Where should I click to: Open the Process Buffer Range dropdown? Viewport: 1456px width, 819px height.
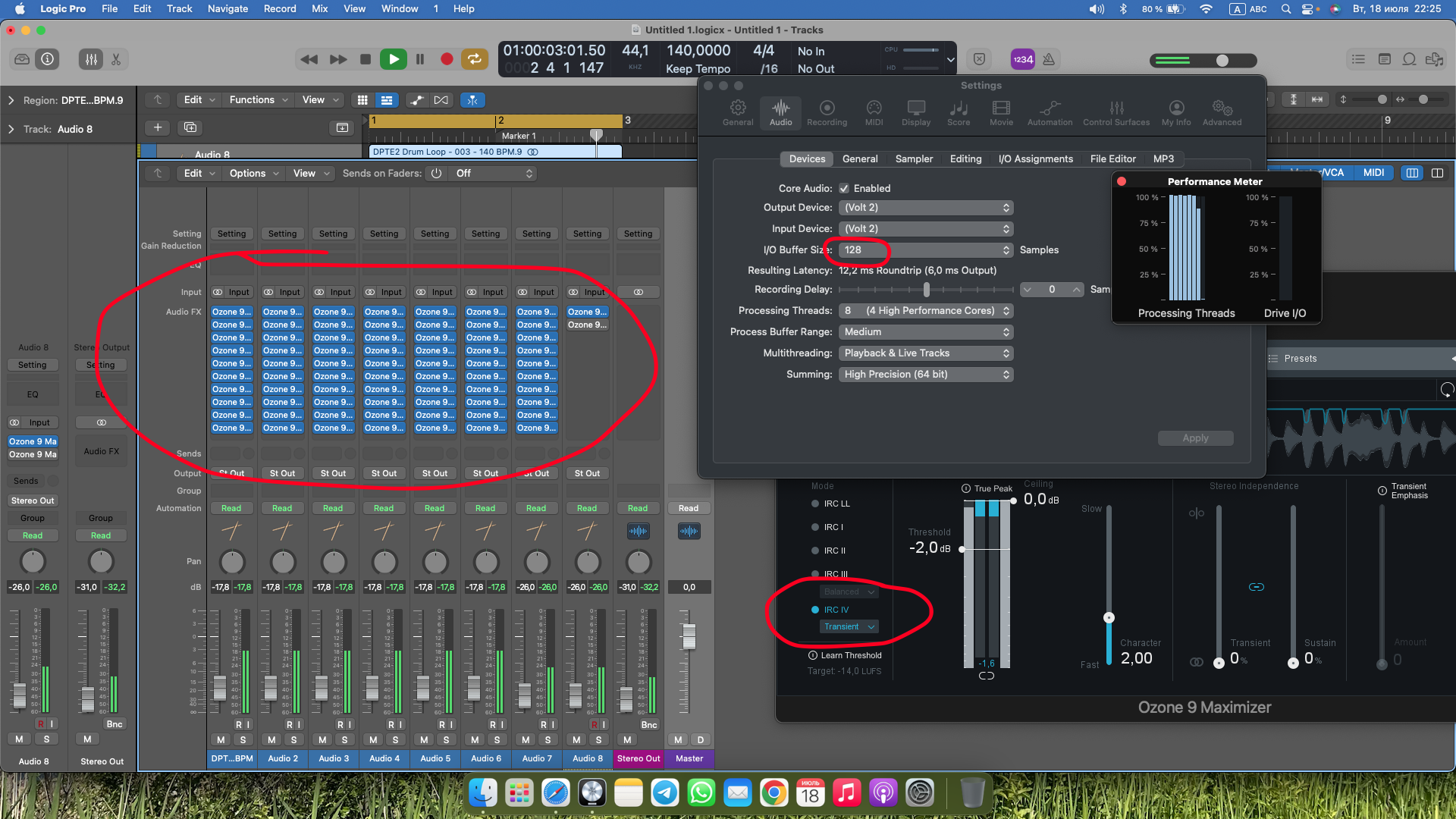(x=926, y=332)
